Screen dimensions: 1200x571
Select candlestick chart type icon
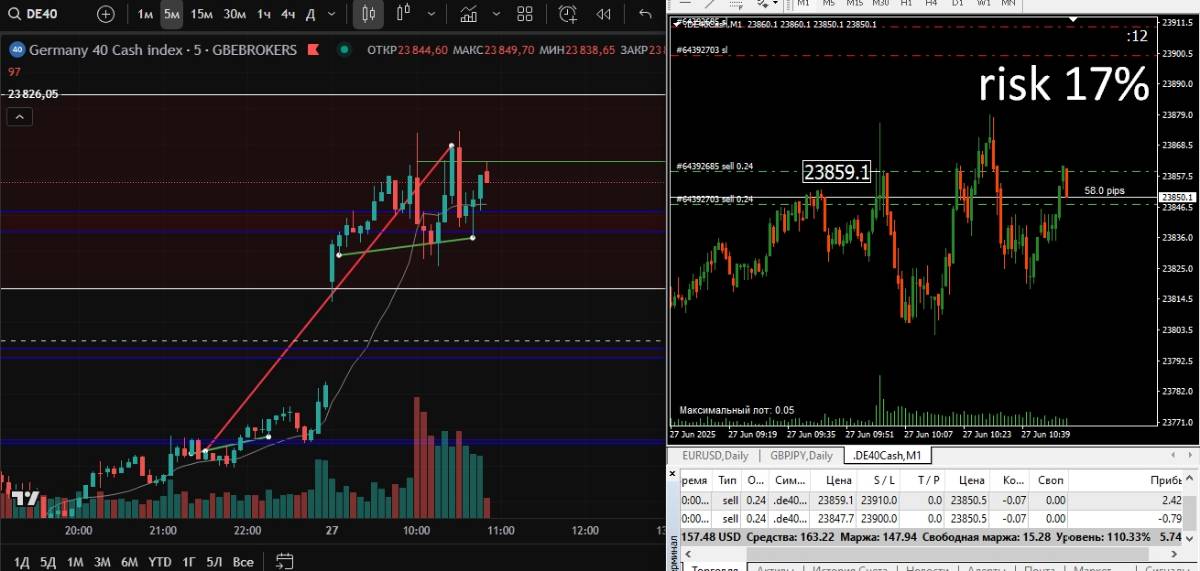(x=368, y=14)
